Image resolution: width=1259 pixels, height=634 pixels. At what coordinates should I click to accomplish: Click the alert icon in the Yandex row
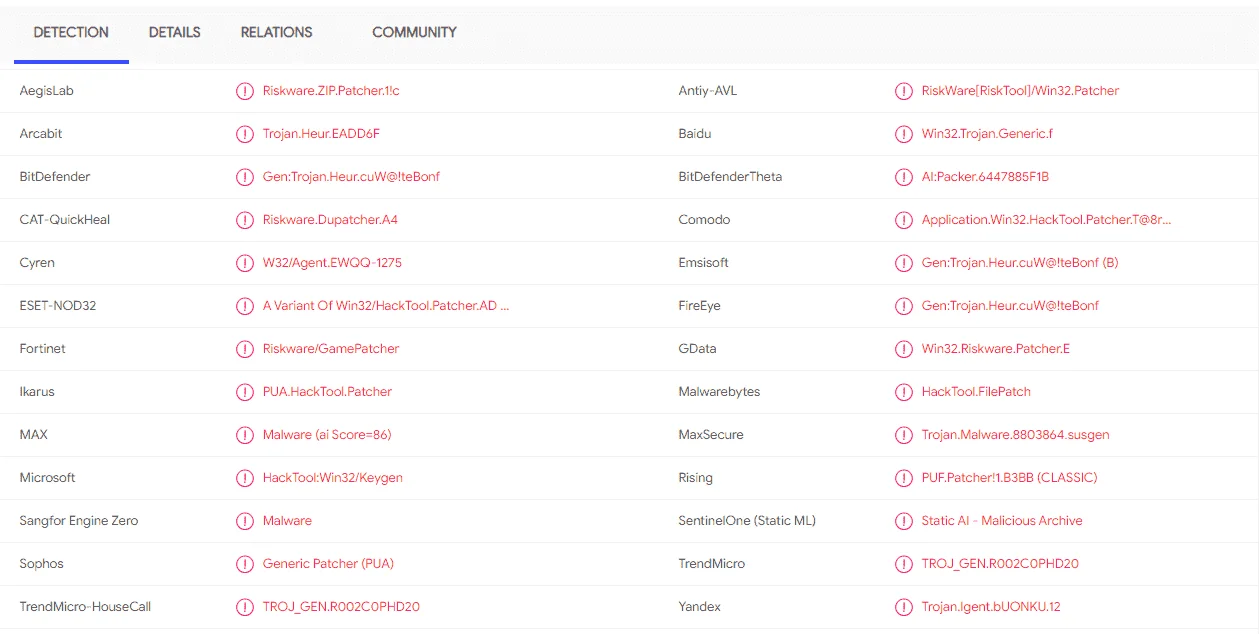[x=904, y=607]
